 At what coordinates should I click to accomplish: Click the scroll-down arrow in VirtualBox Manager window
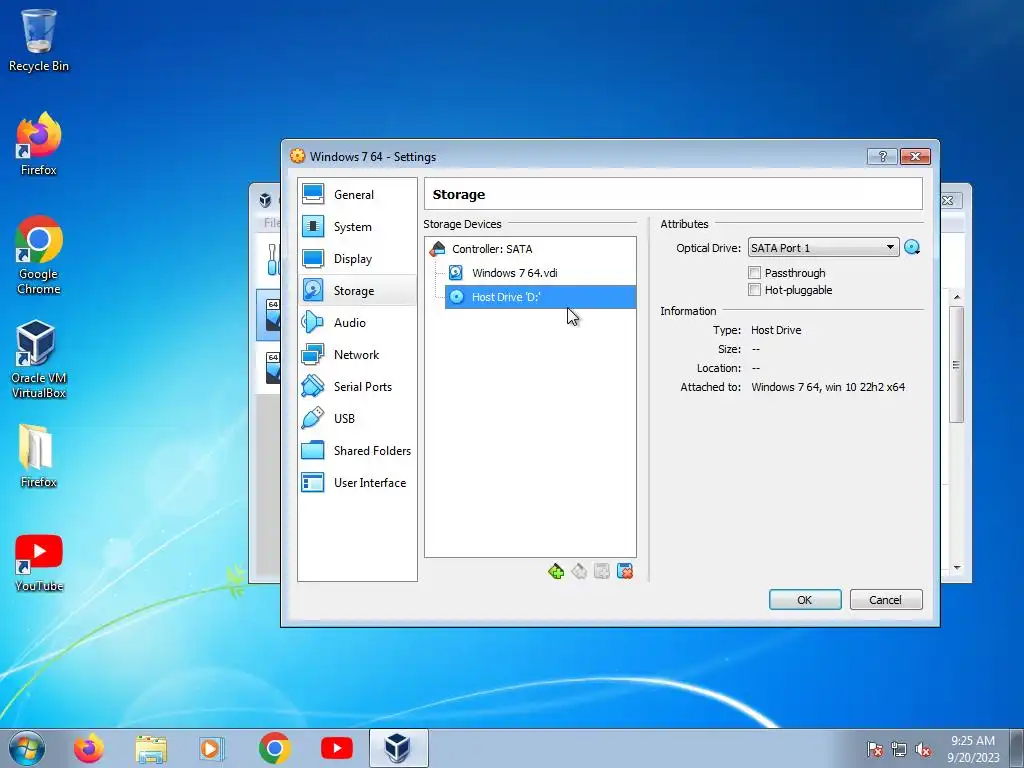tap(957, 568)
